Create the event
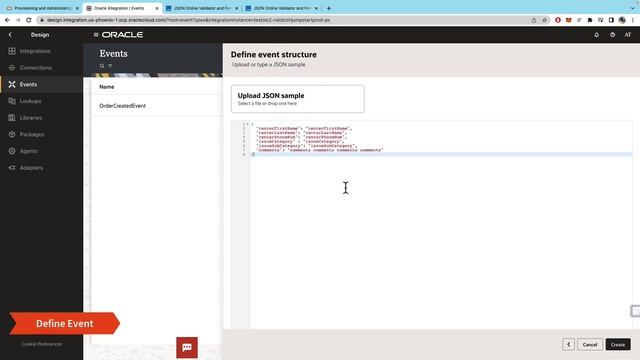This screenshot has width=640, height=360. [618, 344]
